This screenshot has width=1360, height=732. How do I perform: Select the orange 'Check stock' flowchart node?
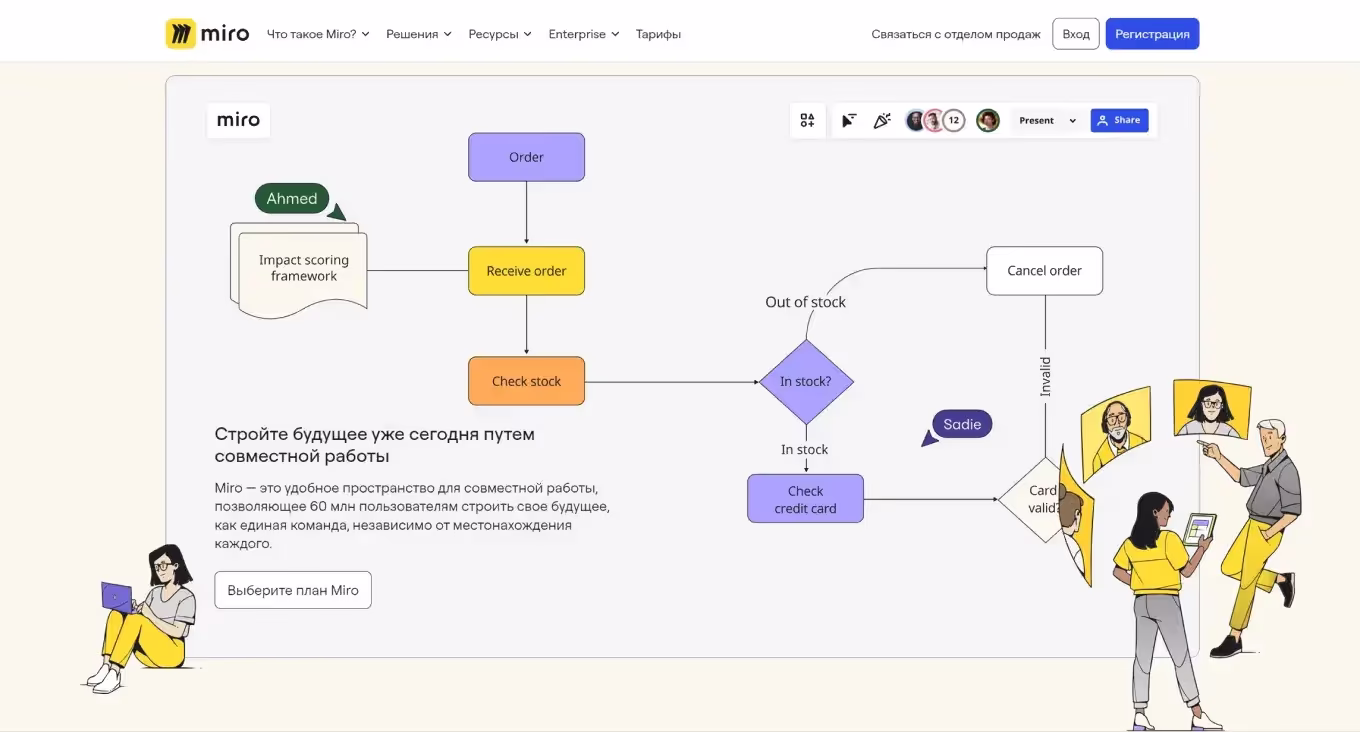[526, 381]
